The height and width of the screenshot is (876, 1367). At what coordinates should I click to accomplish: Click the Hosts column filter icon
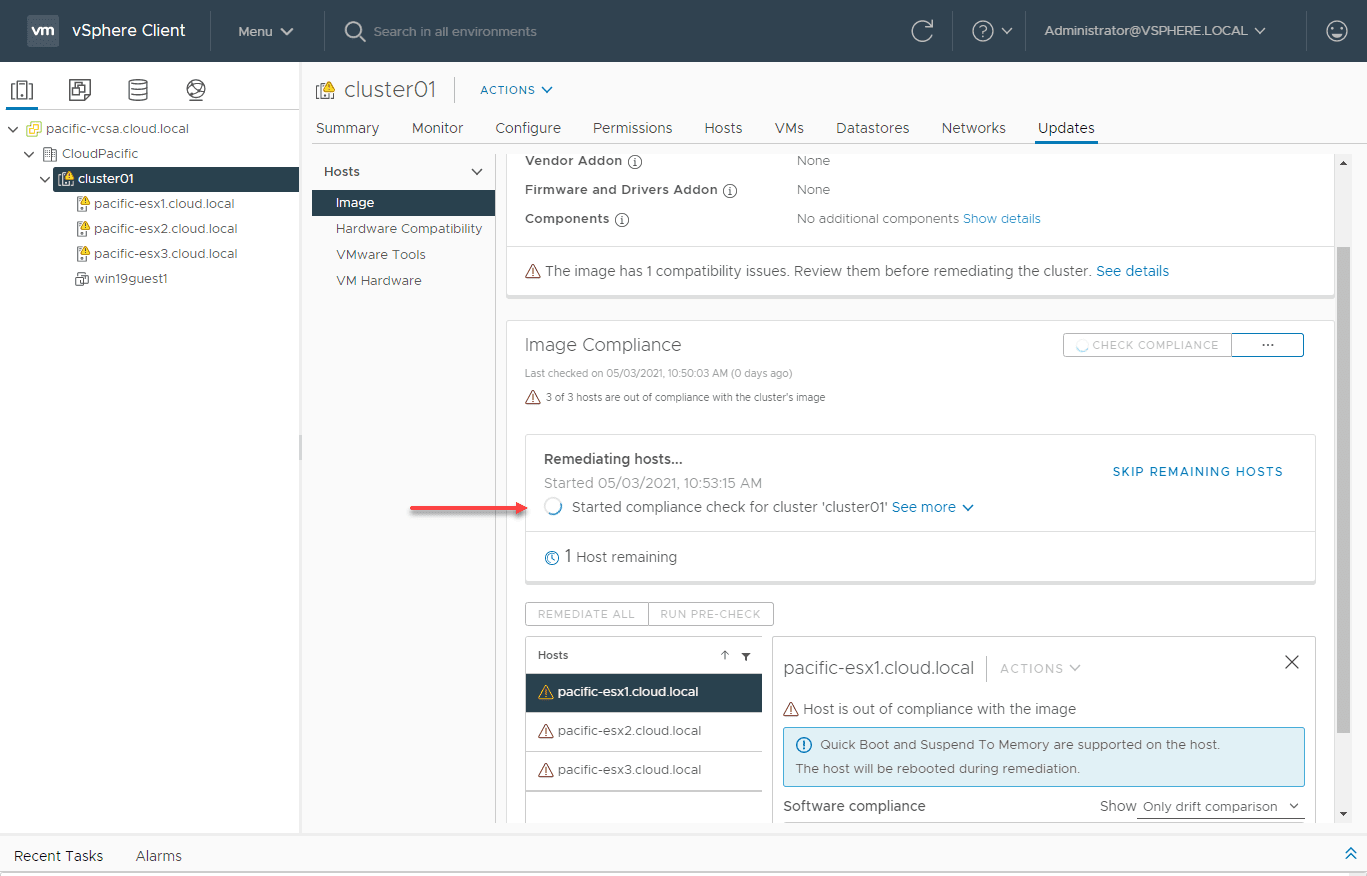click(x=746, y=656)
